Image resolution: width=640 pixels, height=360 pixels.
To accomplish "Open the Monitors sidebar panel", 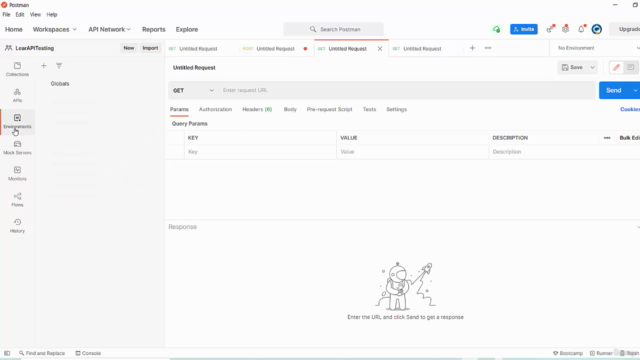I will click(x=17, y=173).
